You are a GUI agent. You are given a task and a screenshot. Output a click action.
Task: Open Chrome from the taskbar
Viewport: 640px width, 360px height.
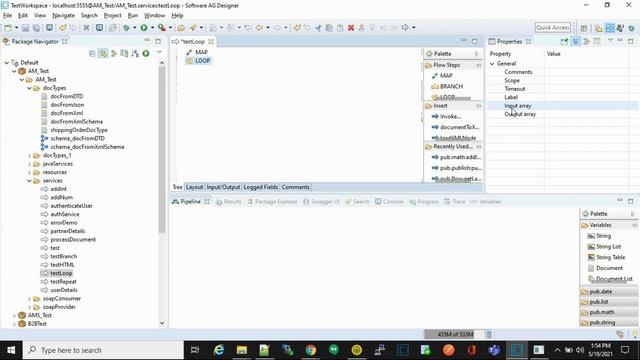(311, 350)
